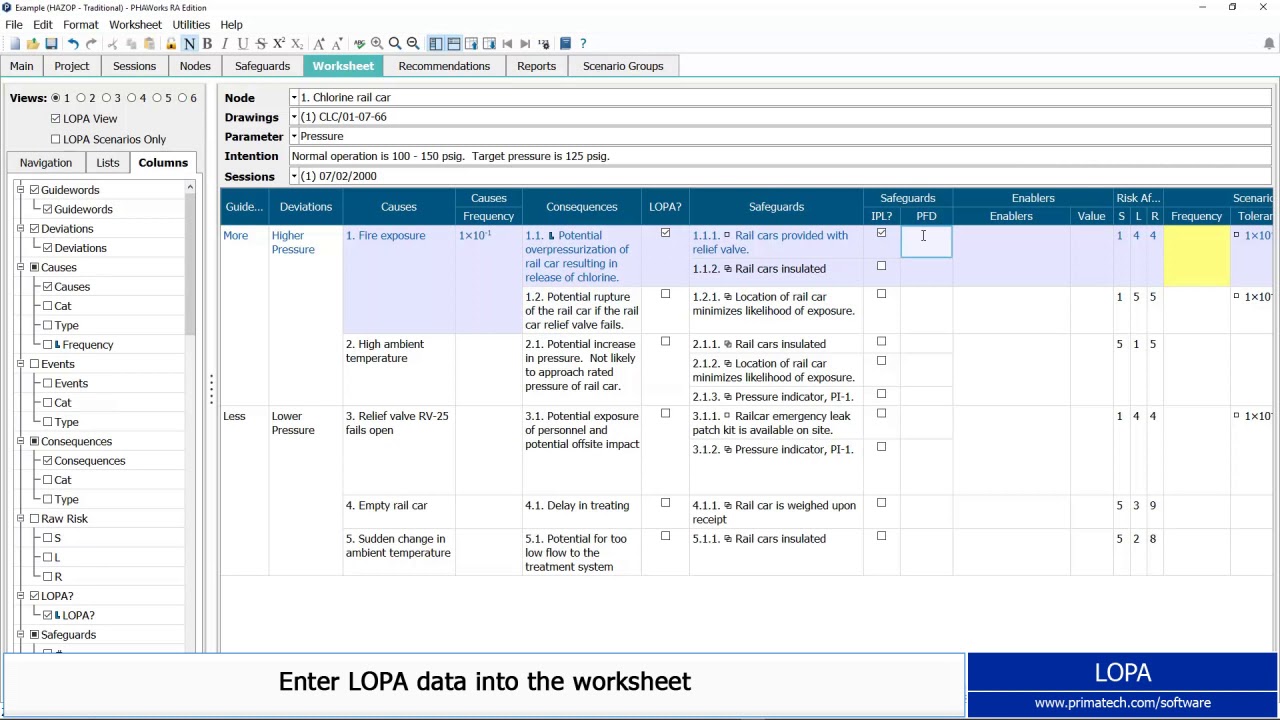Click the notification bell icon

tap(1269, 44)
